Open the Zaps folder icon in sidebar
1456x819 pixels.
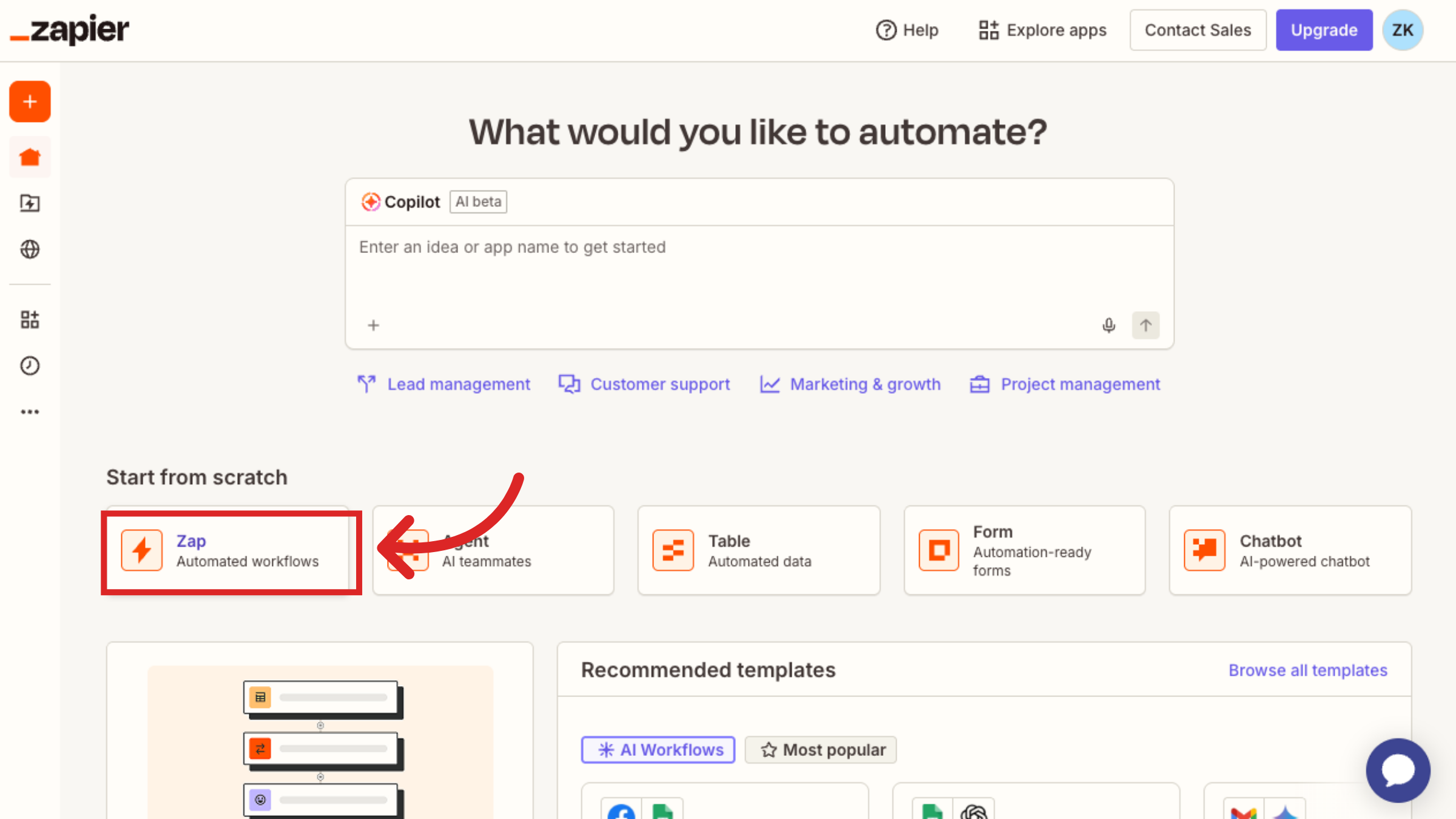point(30,204)
